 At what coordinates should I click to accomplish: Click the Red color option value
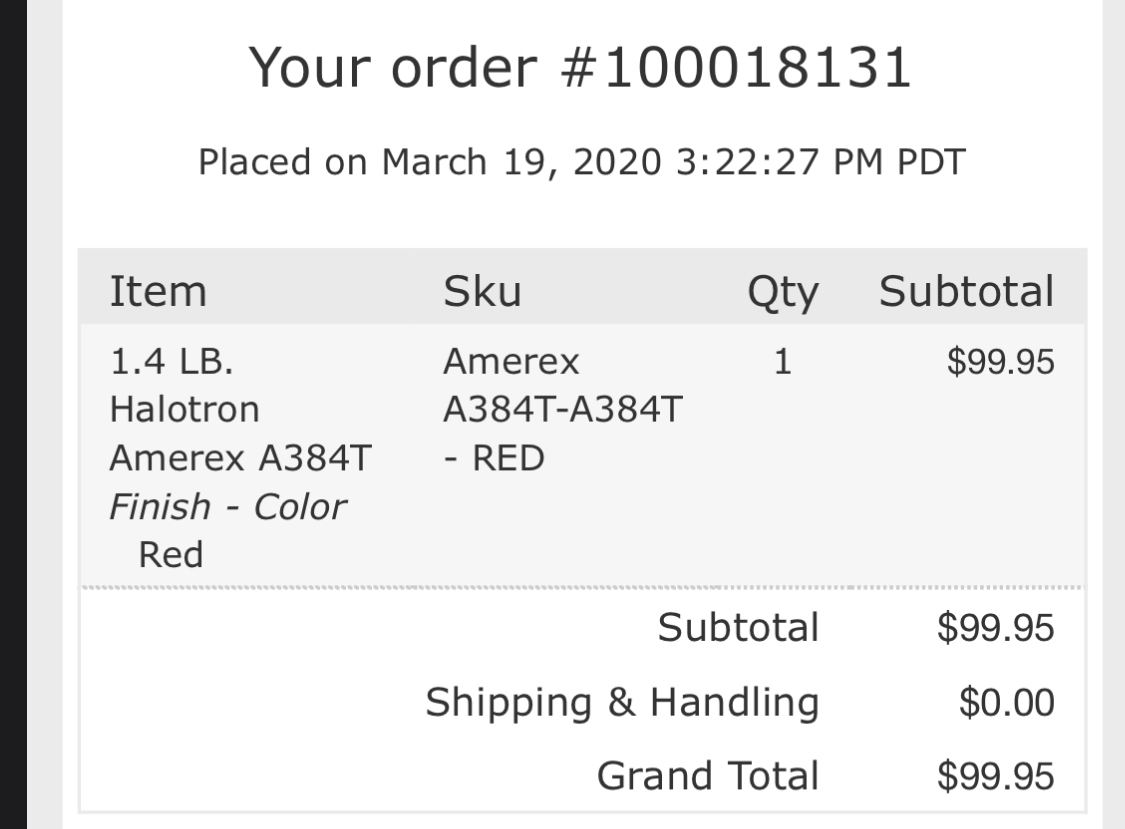tap(171, 554)
